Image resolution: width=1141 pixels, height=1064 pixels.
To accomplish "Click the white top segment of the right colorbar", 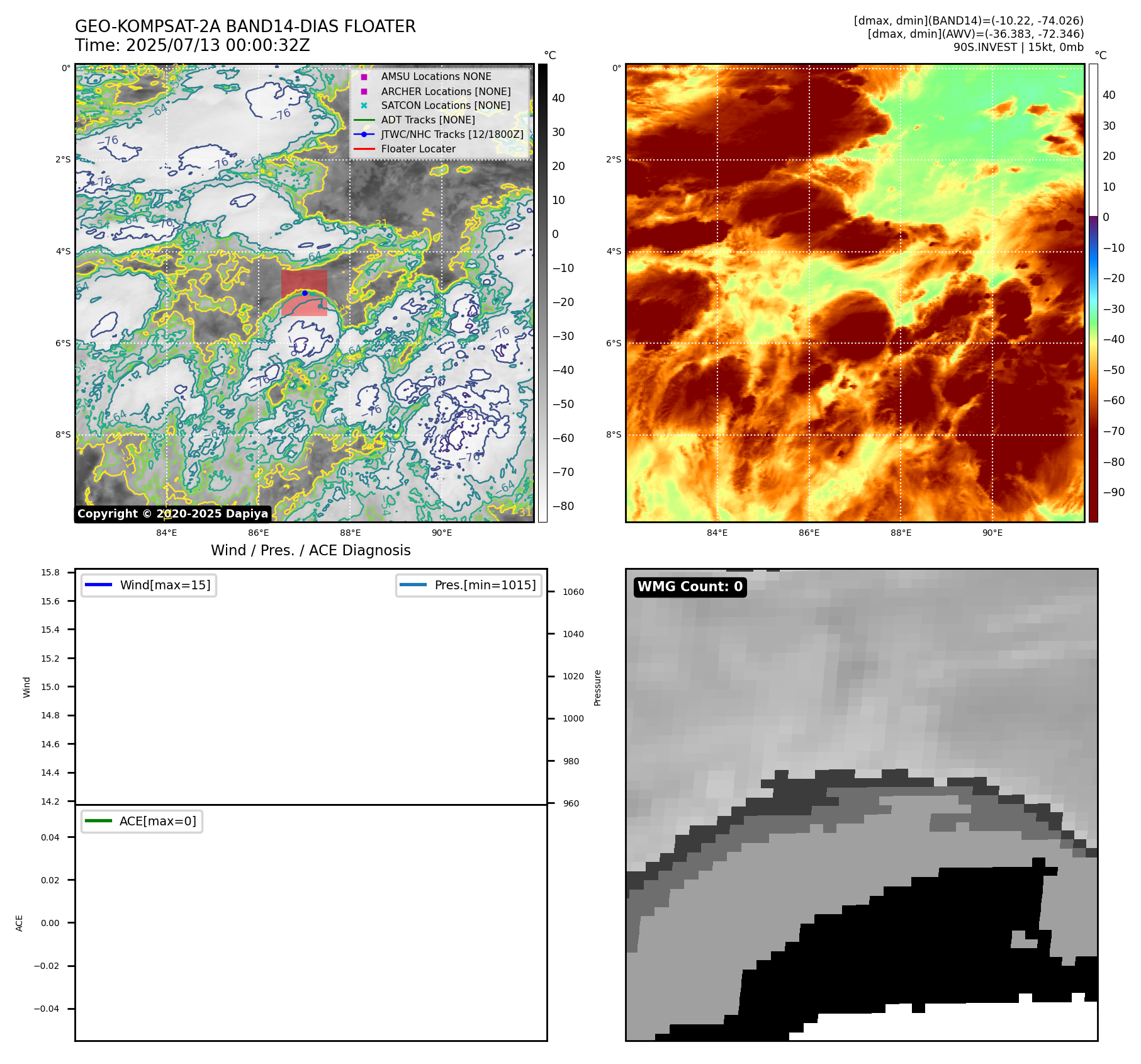I will [1093, 140].
